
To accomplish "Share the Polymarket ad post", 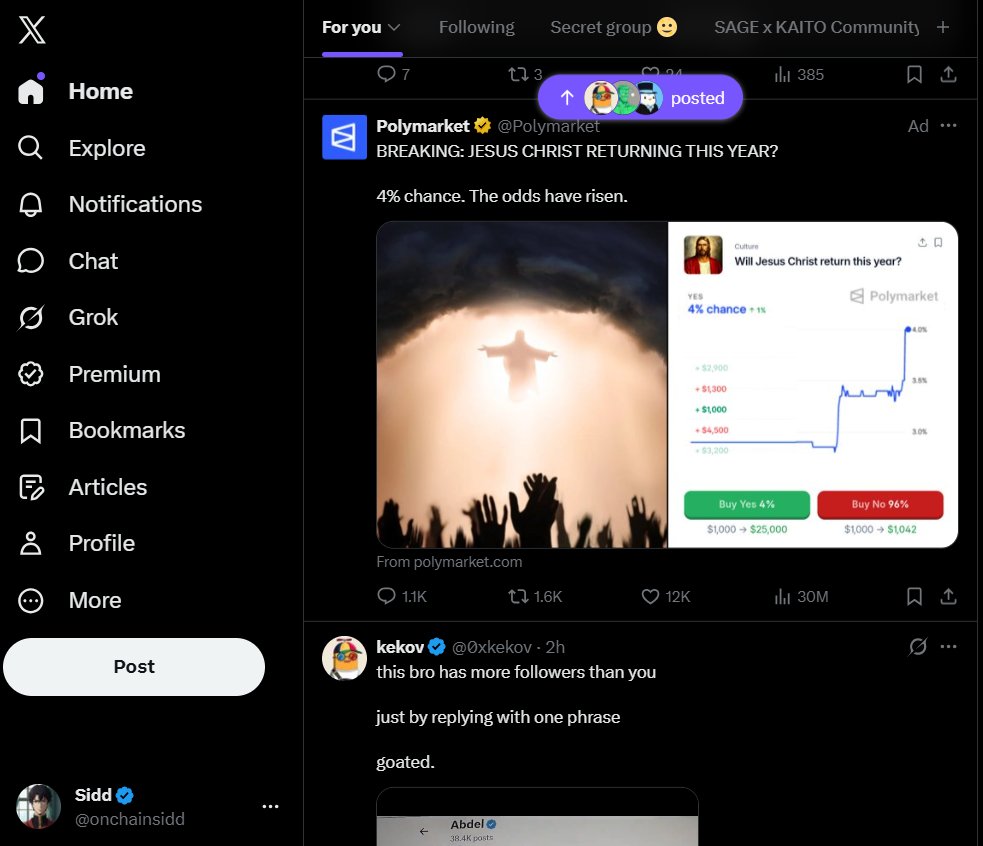I will click(948, 596).
